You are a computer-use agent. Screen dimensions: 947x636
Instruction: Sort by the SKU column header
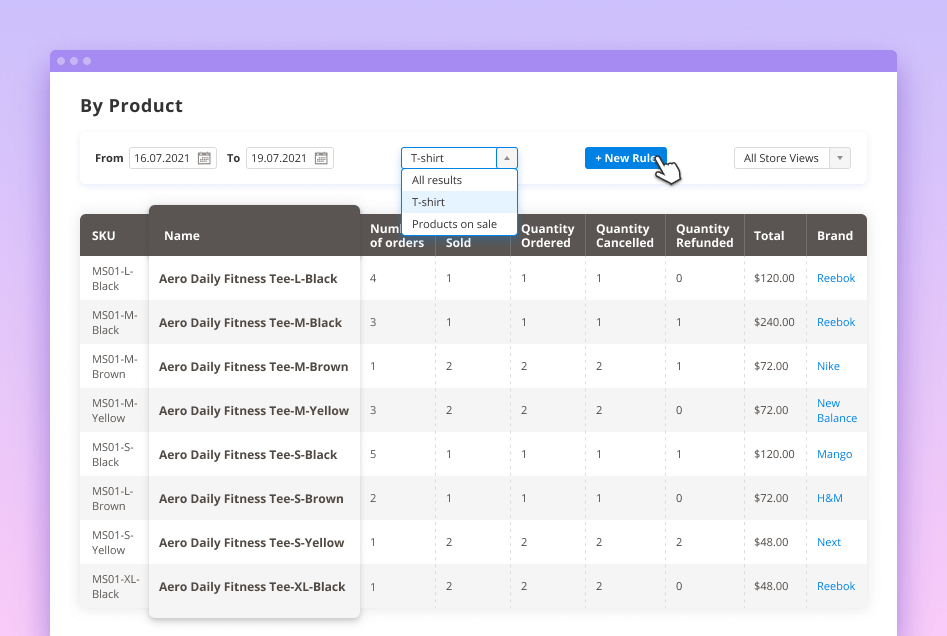click(103, 236)
